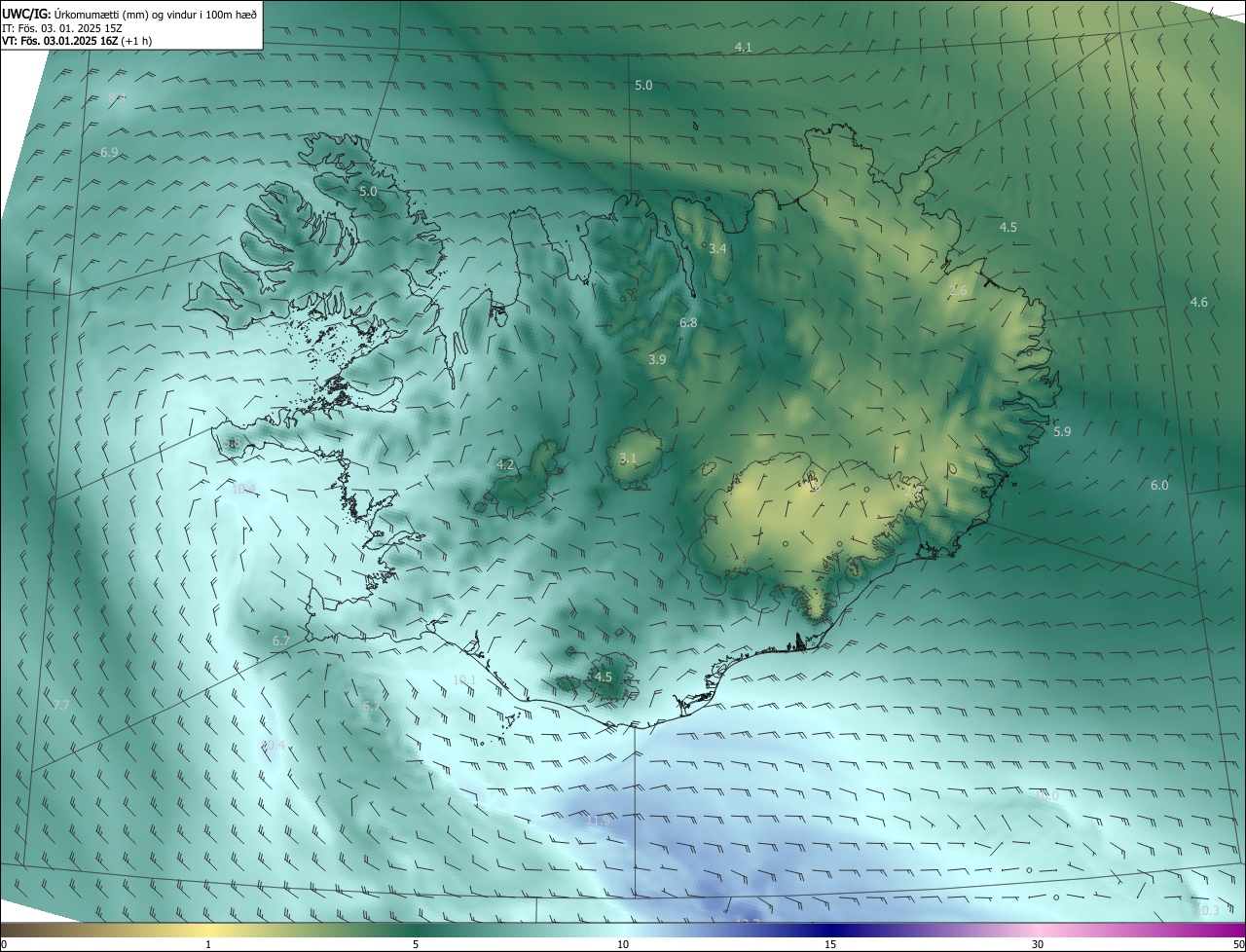Click the 4.5 value off the northeast coast
1246x952 pixels.
click(x=1008, y=227)
